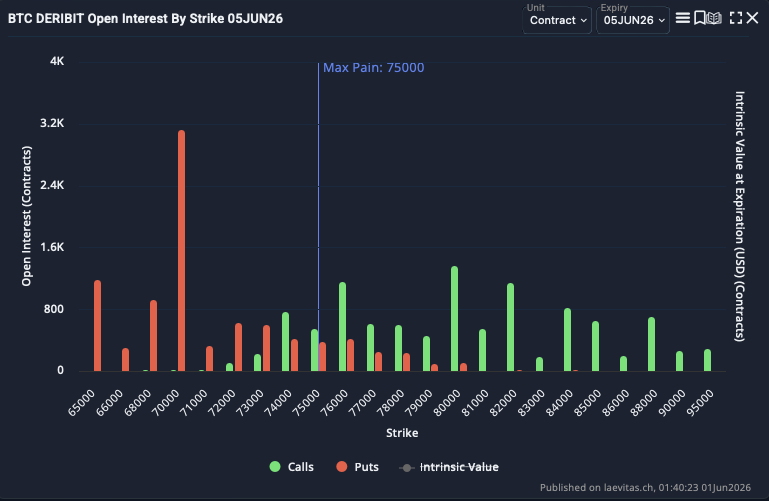Close the open interest chart panel
This screenshot has height=501, width=769.
(752, 18)
